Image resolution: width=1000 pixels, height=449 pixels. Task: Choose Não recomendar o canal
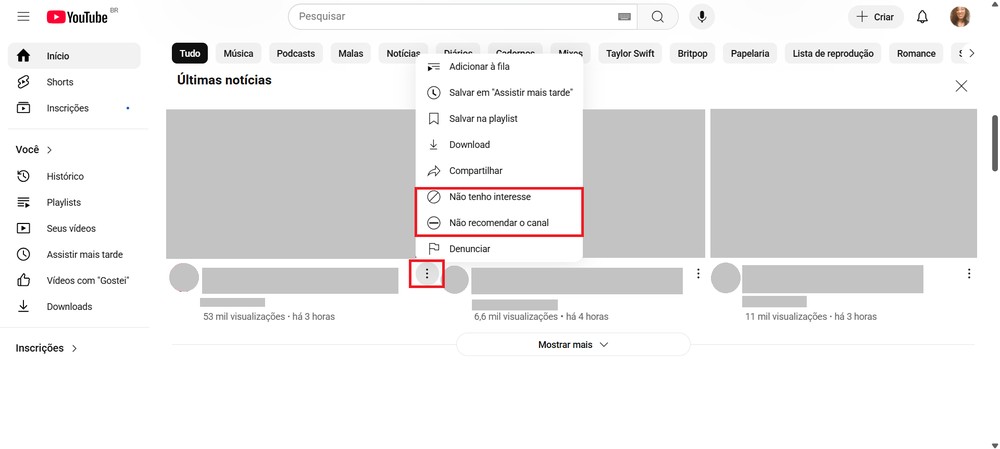[x=499, y=223]
